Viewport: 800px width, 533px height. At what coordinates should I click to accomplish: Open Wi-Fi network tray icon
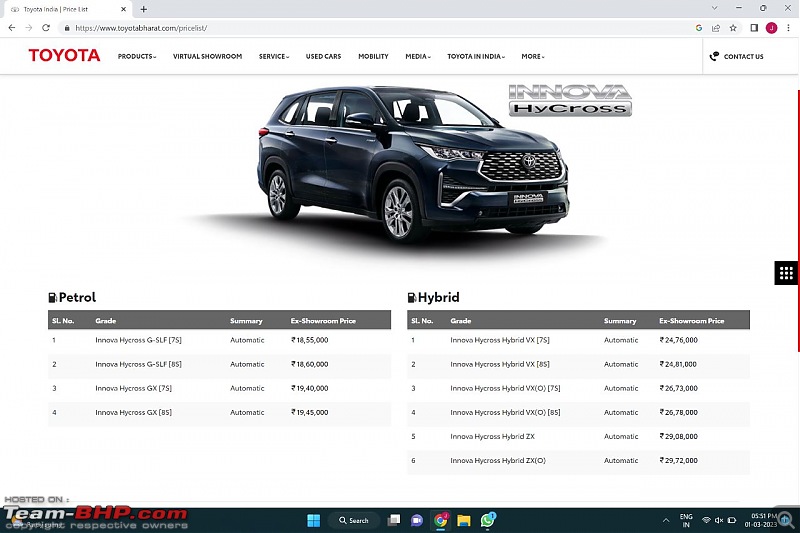(706, 521)
